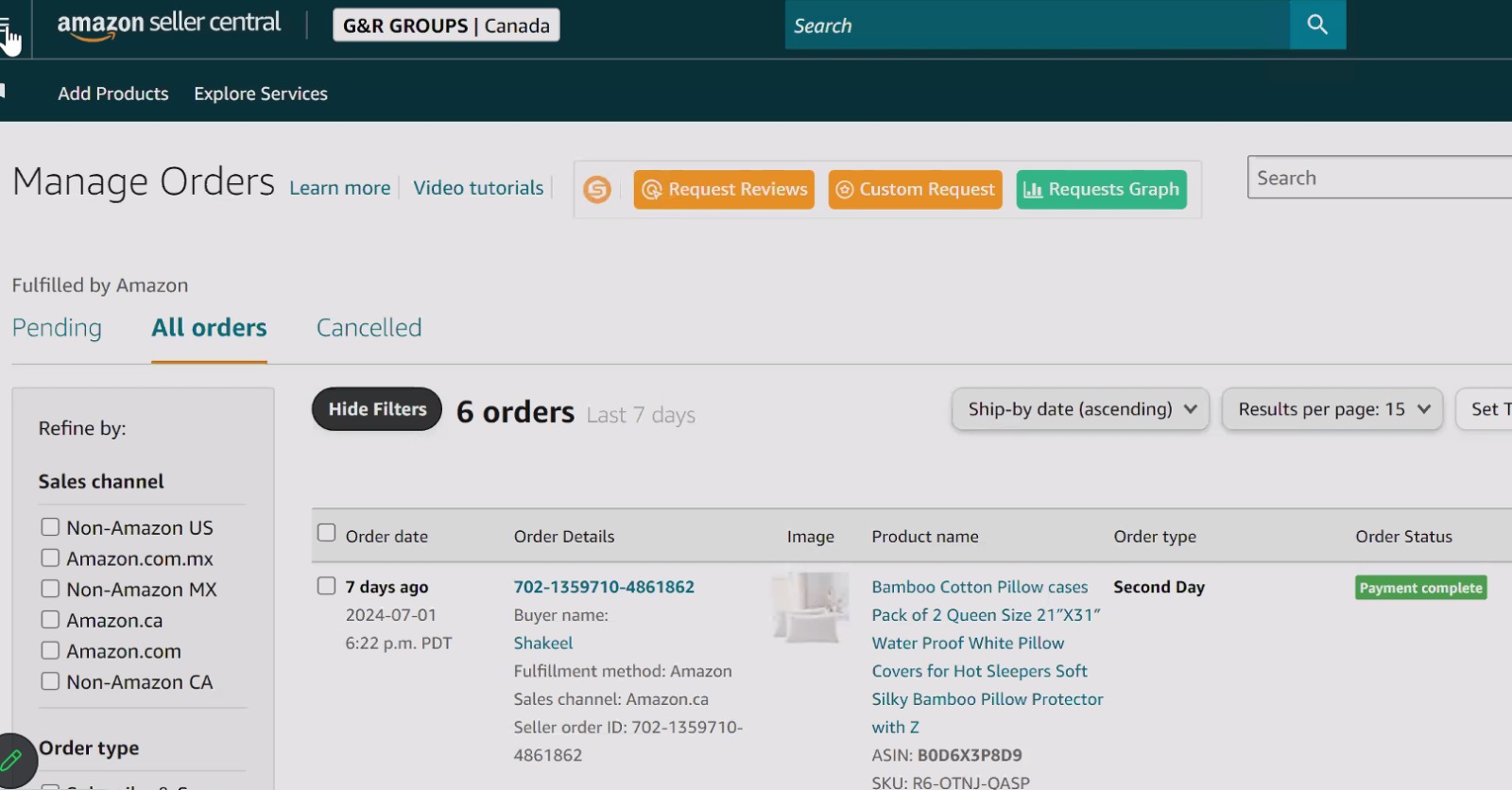Expand the Results per page dropdown
Screen dimensions: 1512x790
pyautogui.click(x=1332, y=409)
